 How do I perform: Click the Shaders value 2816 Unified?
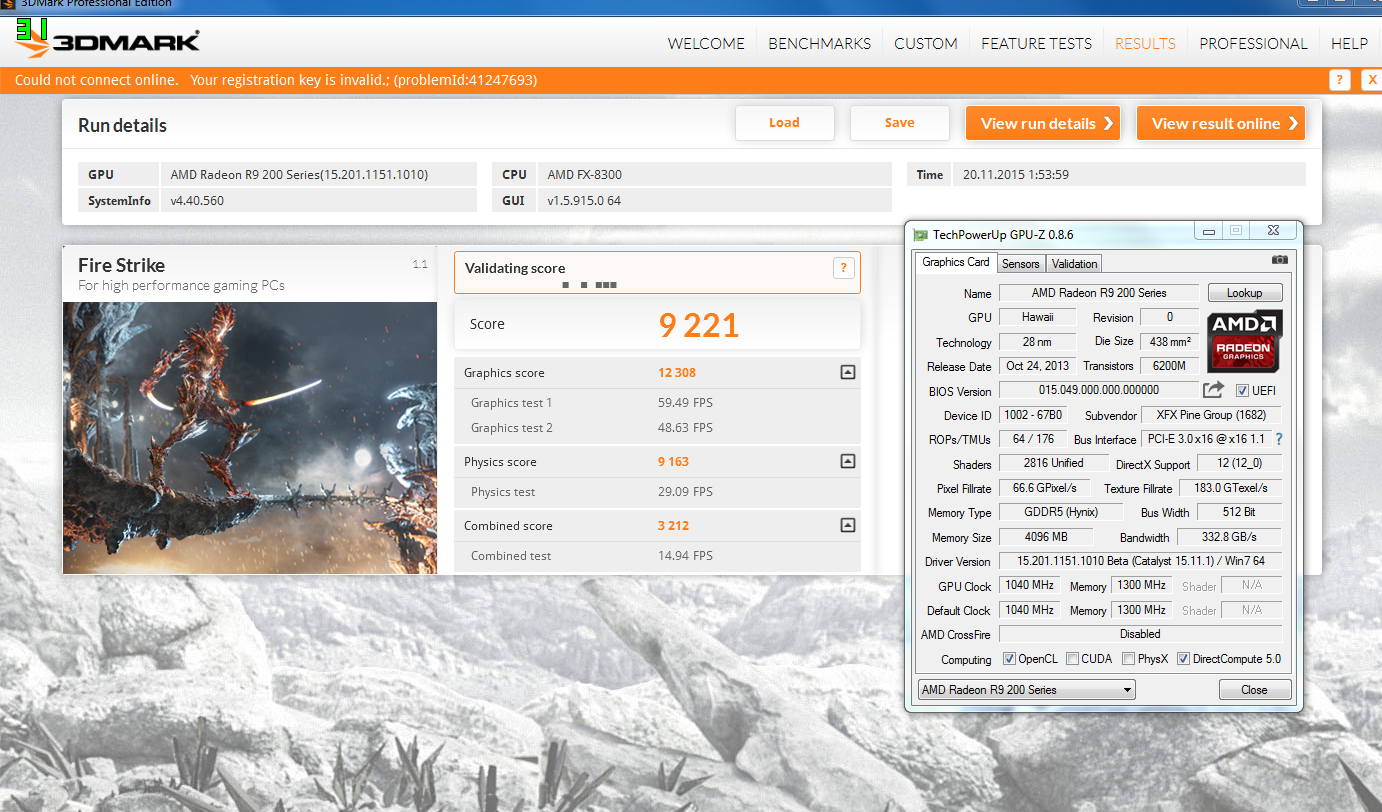(x=1054, y=464)
